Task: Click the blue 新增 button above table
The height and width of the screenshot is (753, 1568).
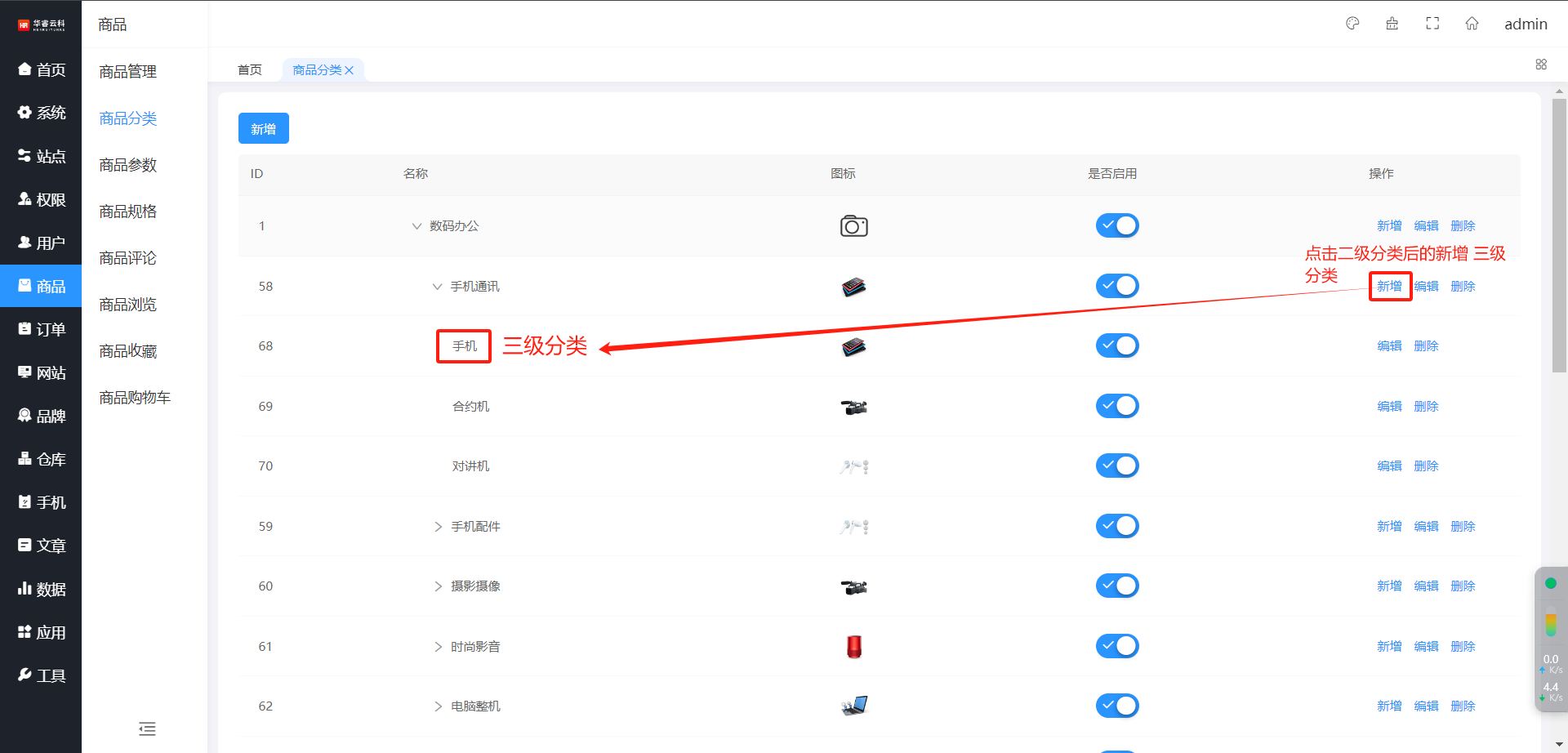Action: [x=263, y=128]
